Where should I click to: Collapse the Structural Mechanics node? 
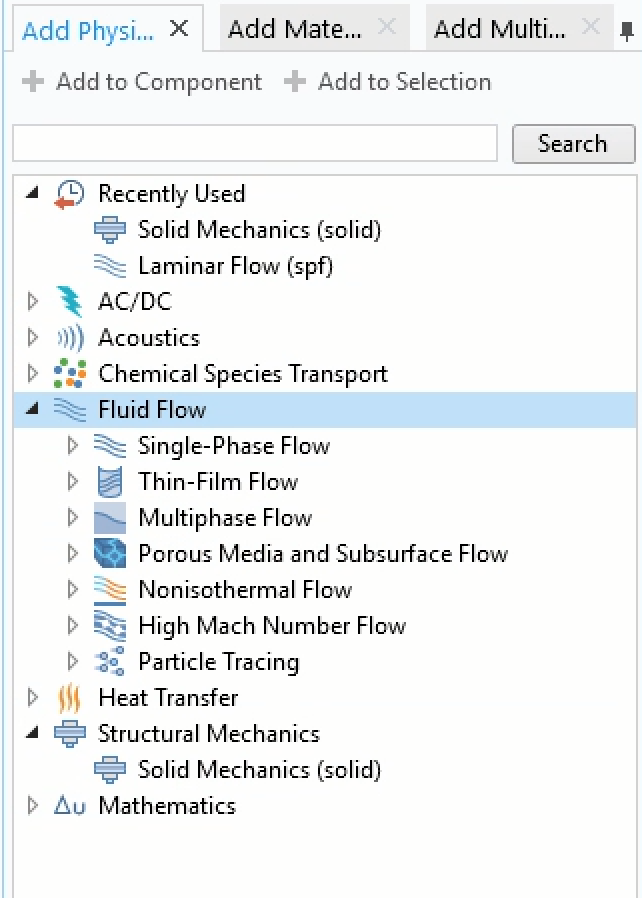coord(33,733)
